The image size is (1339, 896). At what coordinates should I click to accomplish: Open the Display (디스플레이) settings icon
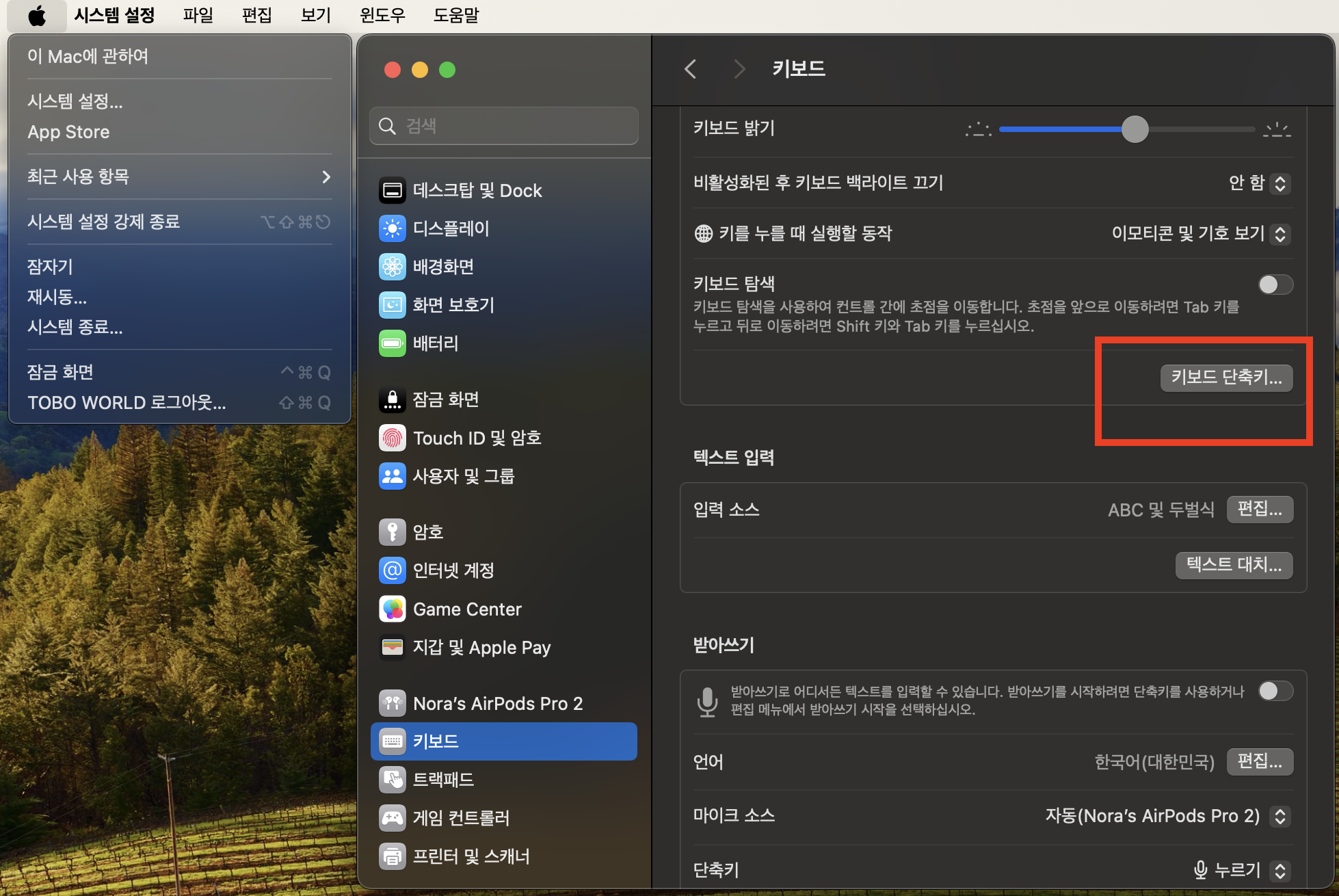[x=393, y=228]
